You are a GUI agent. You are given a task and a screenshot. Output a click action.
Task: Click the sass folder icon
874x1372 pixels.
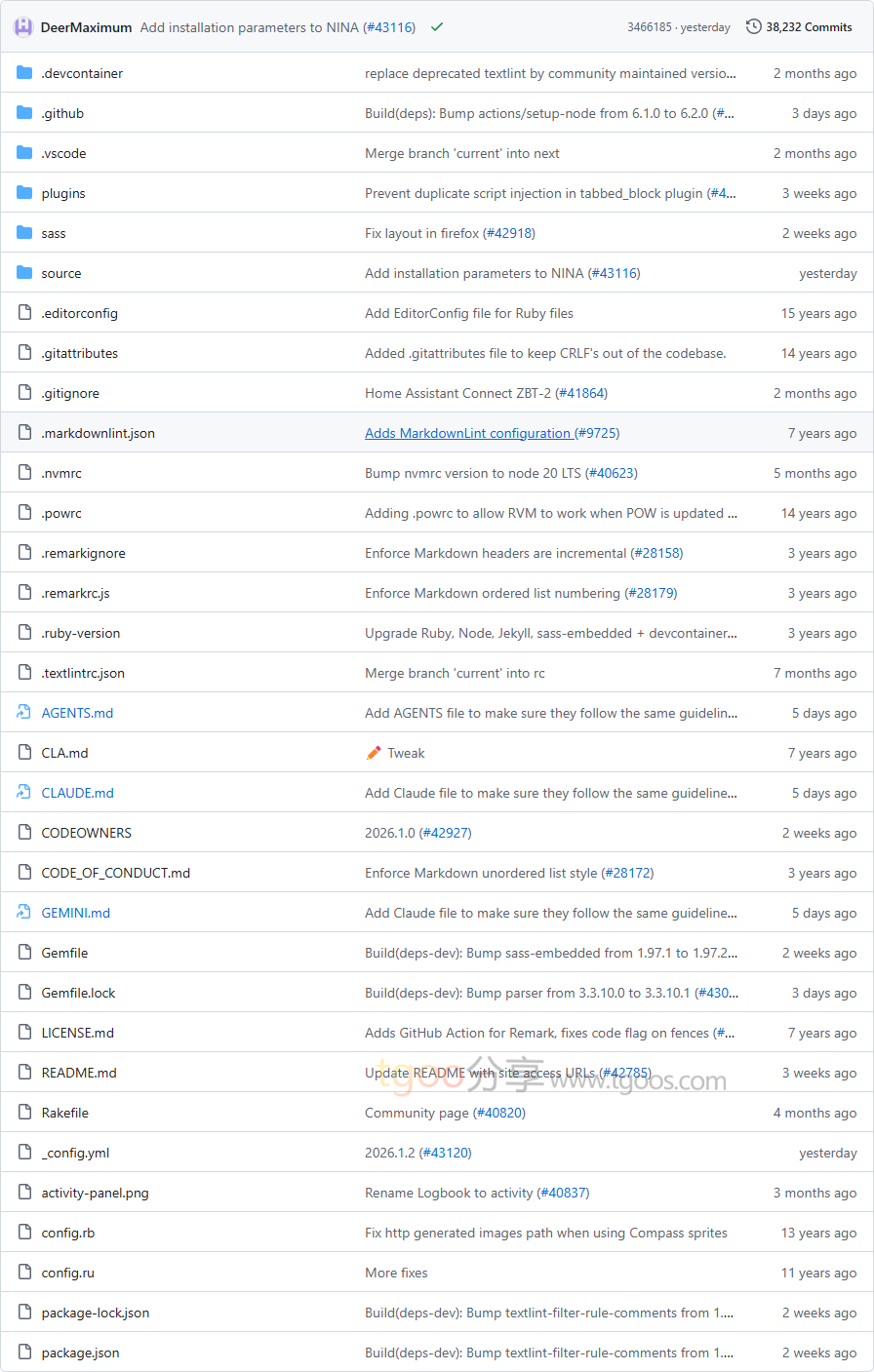24,233
